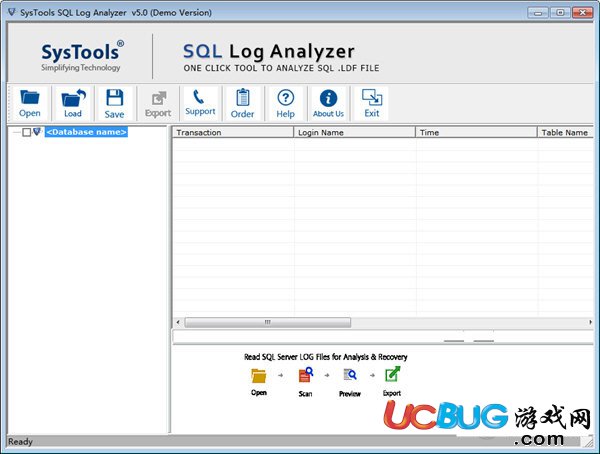
Task: Click the Login Name column header
Action: (354, 132)
